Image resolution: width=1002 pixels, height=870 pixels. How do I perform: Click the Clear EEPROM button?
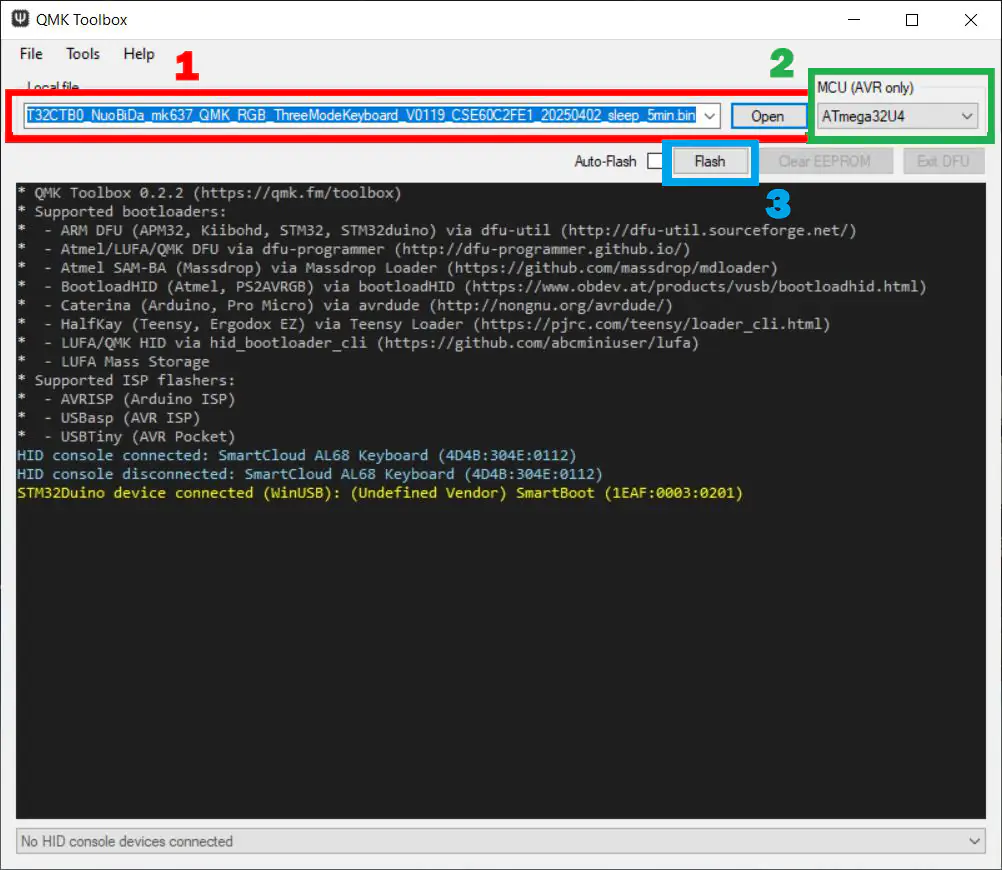pos(824,161)
